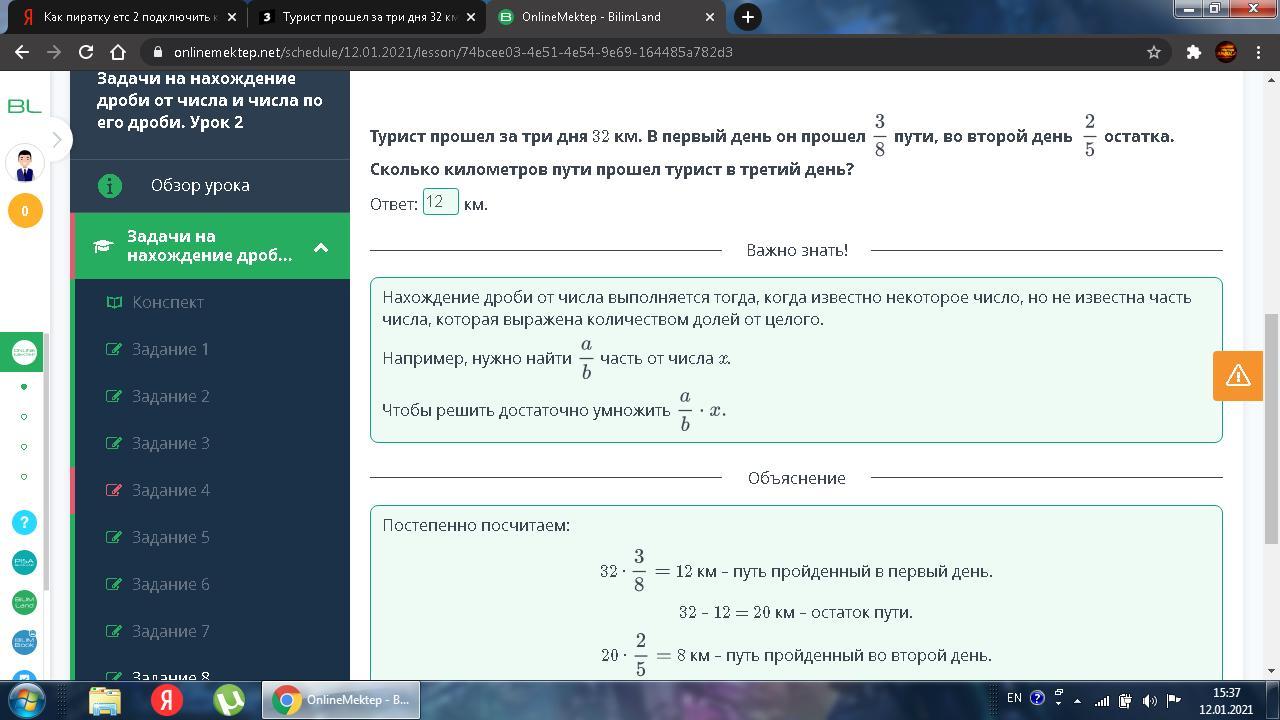1280x720 pixels.
Task: Click the page vertical scrollbar
Action: (1271, 430)
